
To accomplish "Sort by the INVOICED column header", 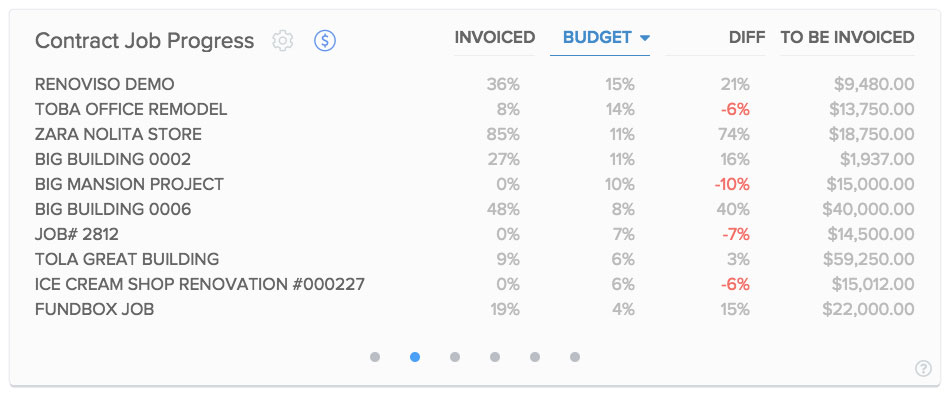I will [x=494, y=38].
